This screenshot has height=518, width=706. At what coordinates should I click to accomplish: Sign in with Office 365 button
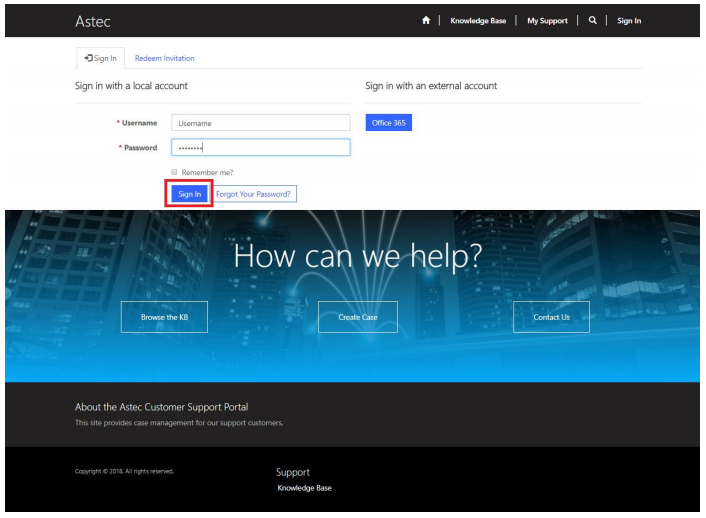click(388, 123)
